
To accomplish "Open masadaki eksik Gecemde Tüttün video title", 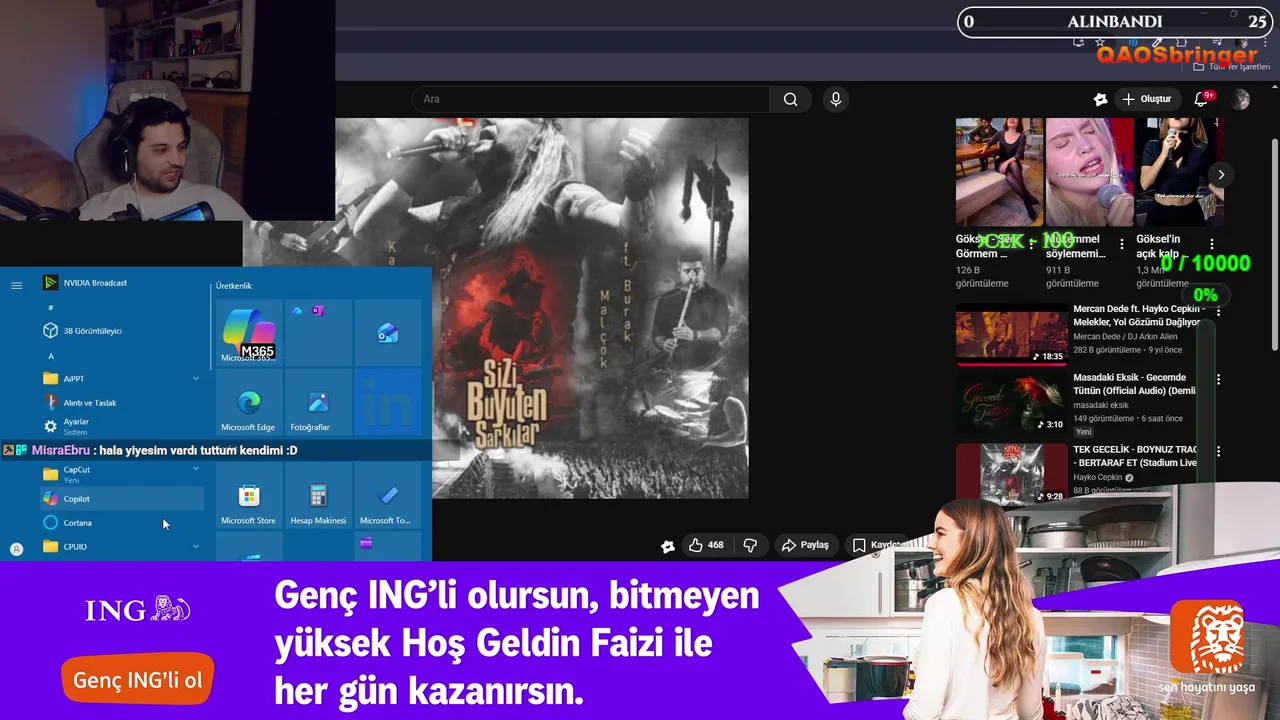I will pos(1135,384).
